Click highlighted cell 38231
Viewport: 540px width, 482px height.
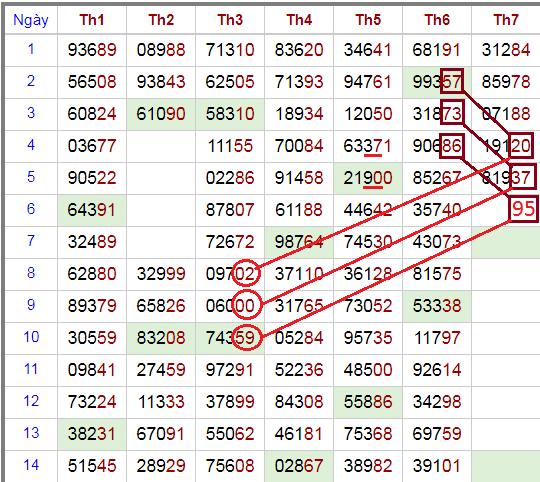[92, 434]
